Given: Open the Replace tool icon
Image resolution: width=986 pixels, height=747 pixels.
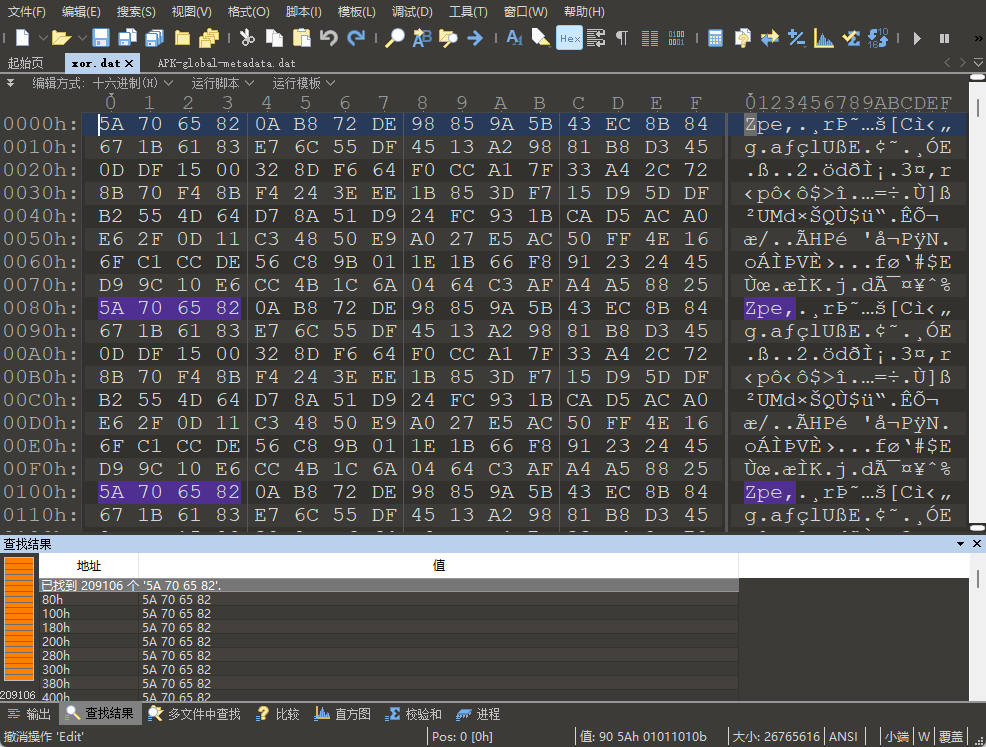Looking at the screenshot, I should coord(420,38).
